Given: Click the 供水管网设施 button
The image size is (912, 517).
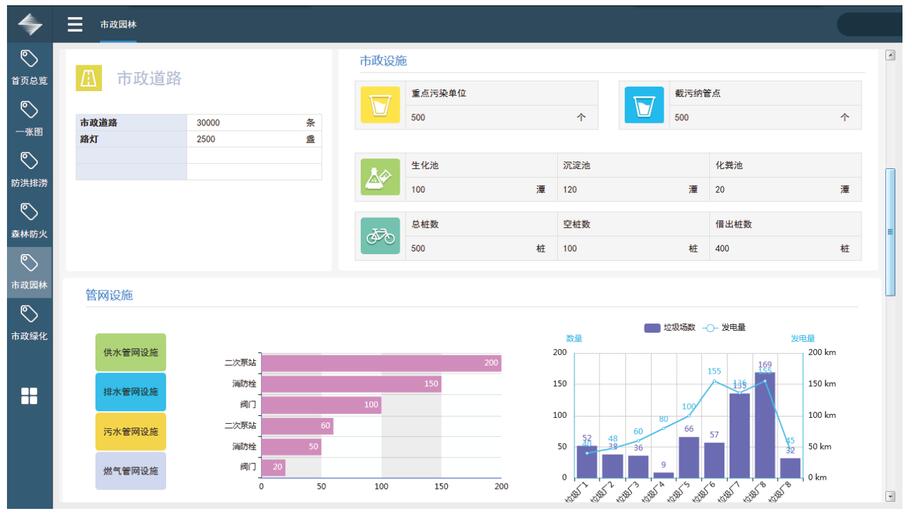Looking at the screenshot, I should coord(130,352).
